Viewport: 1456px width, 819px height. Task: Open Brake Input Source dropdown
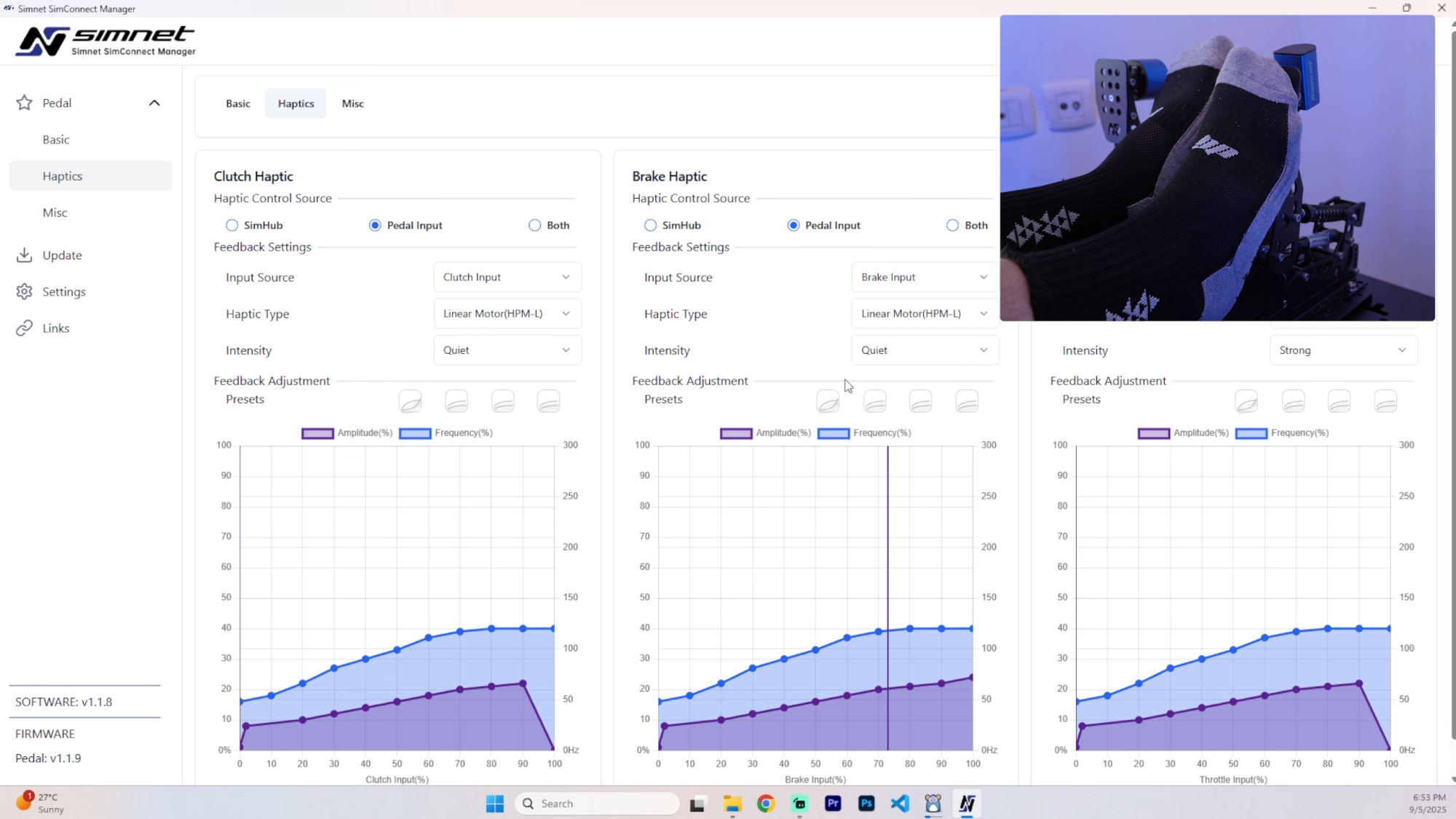tap(925, 277)
